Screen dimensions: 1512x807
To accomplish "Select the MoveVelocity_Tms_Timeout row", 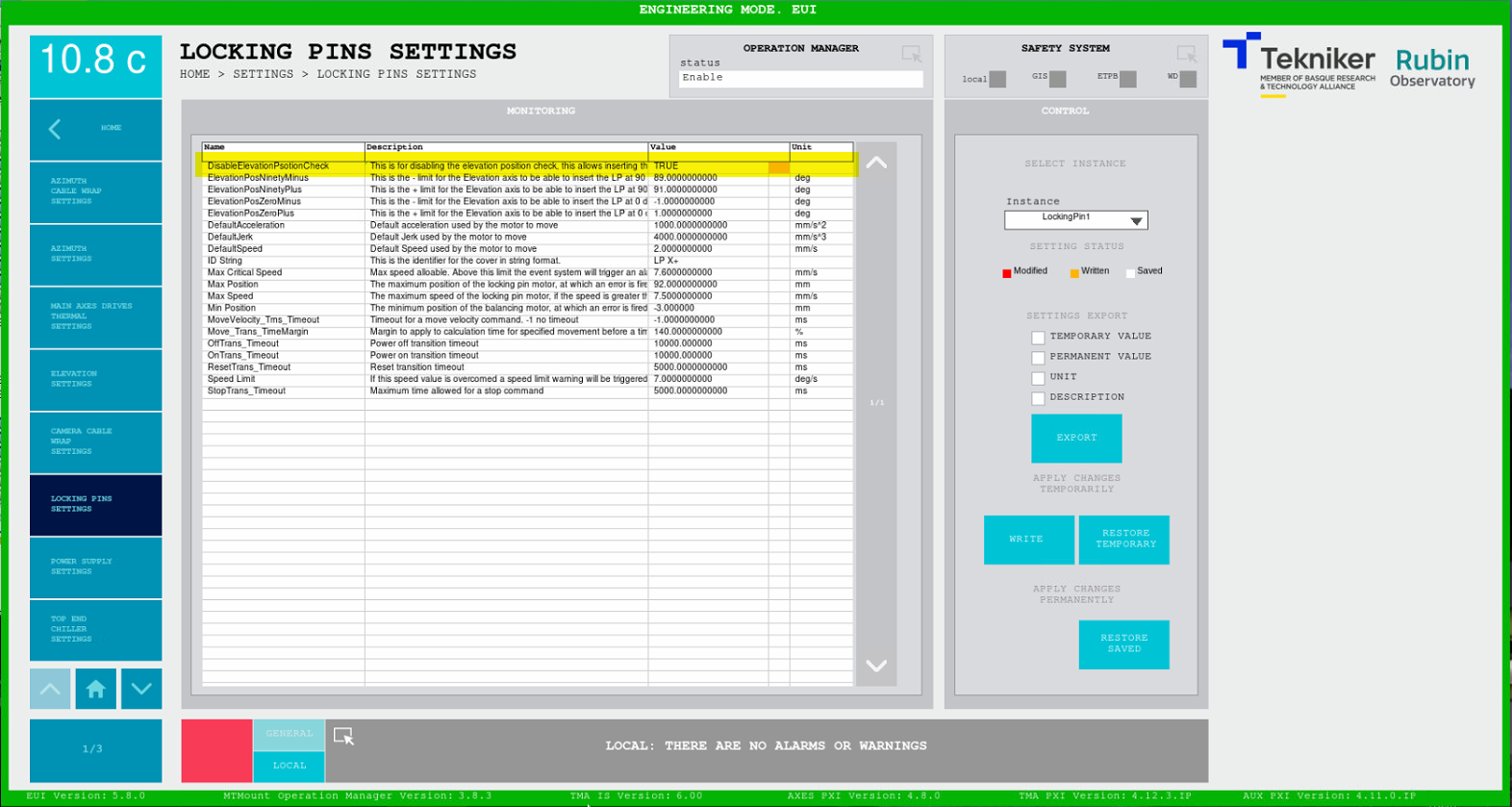I will coord(527,320).
